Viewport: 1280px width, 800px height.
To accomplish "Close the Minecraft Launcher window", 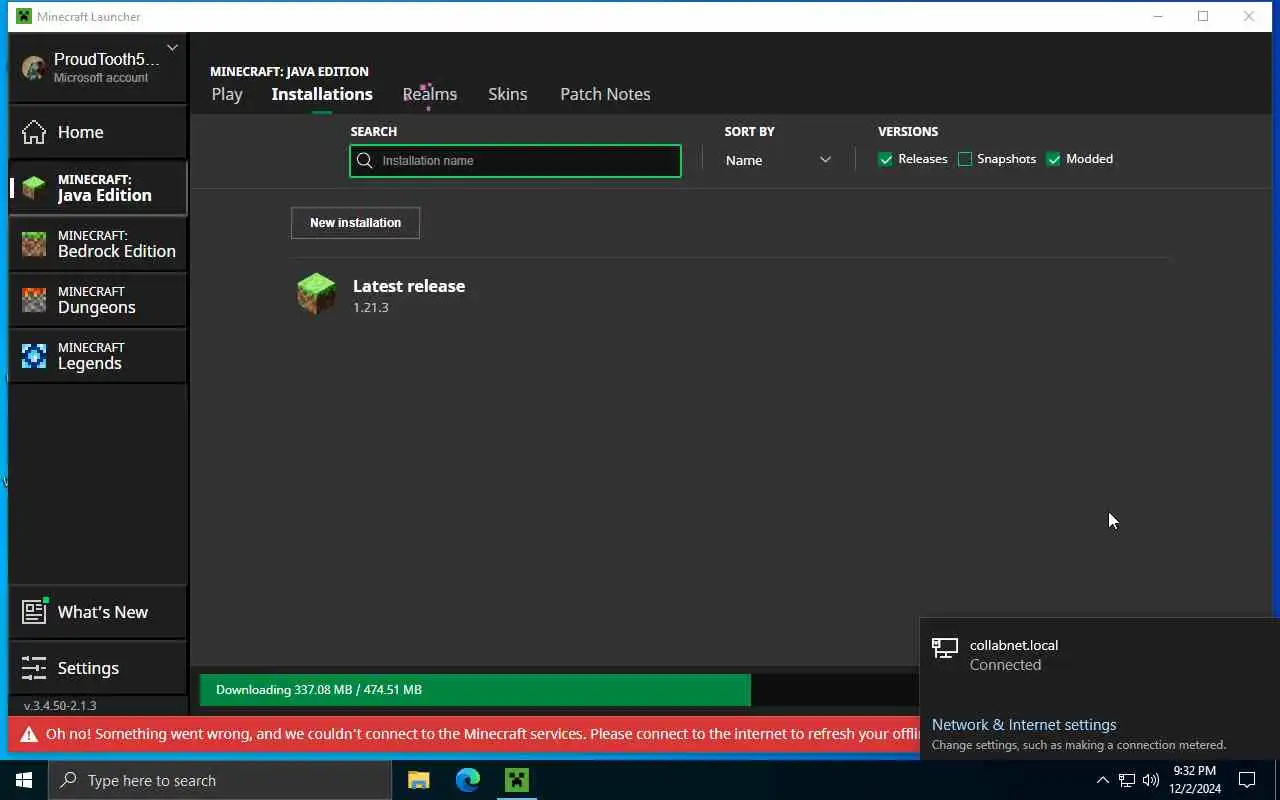I will point(1249,16).
